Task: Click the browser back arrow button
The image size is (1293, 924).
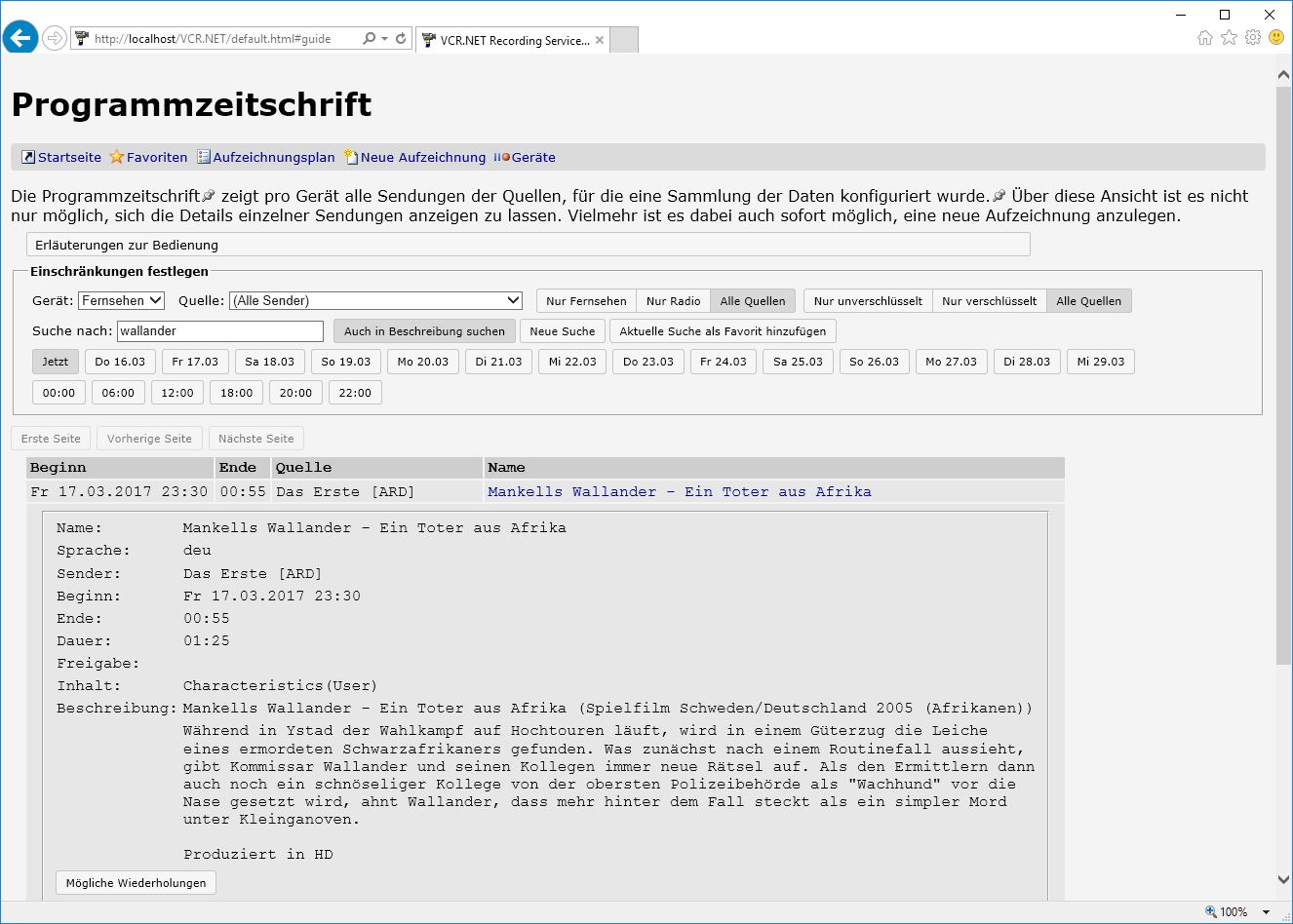Action: click(20, 38)
